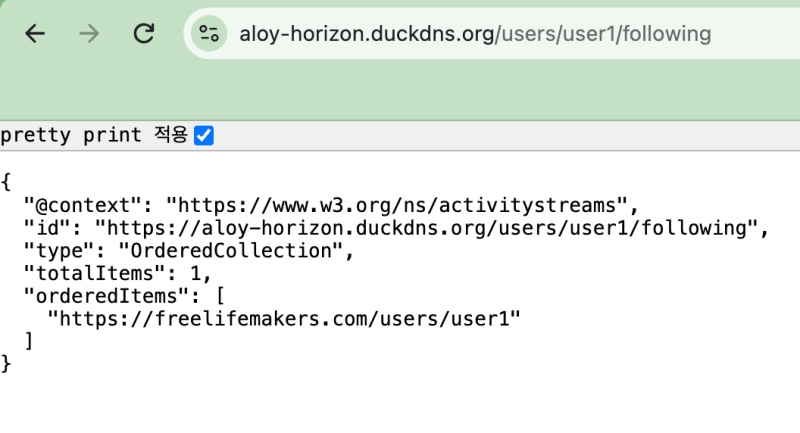The width and height of the screenshot is (800, 433).
Task: Click the "totalItems" key
Action: coord(95,273)
